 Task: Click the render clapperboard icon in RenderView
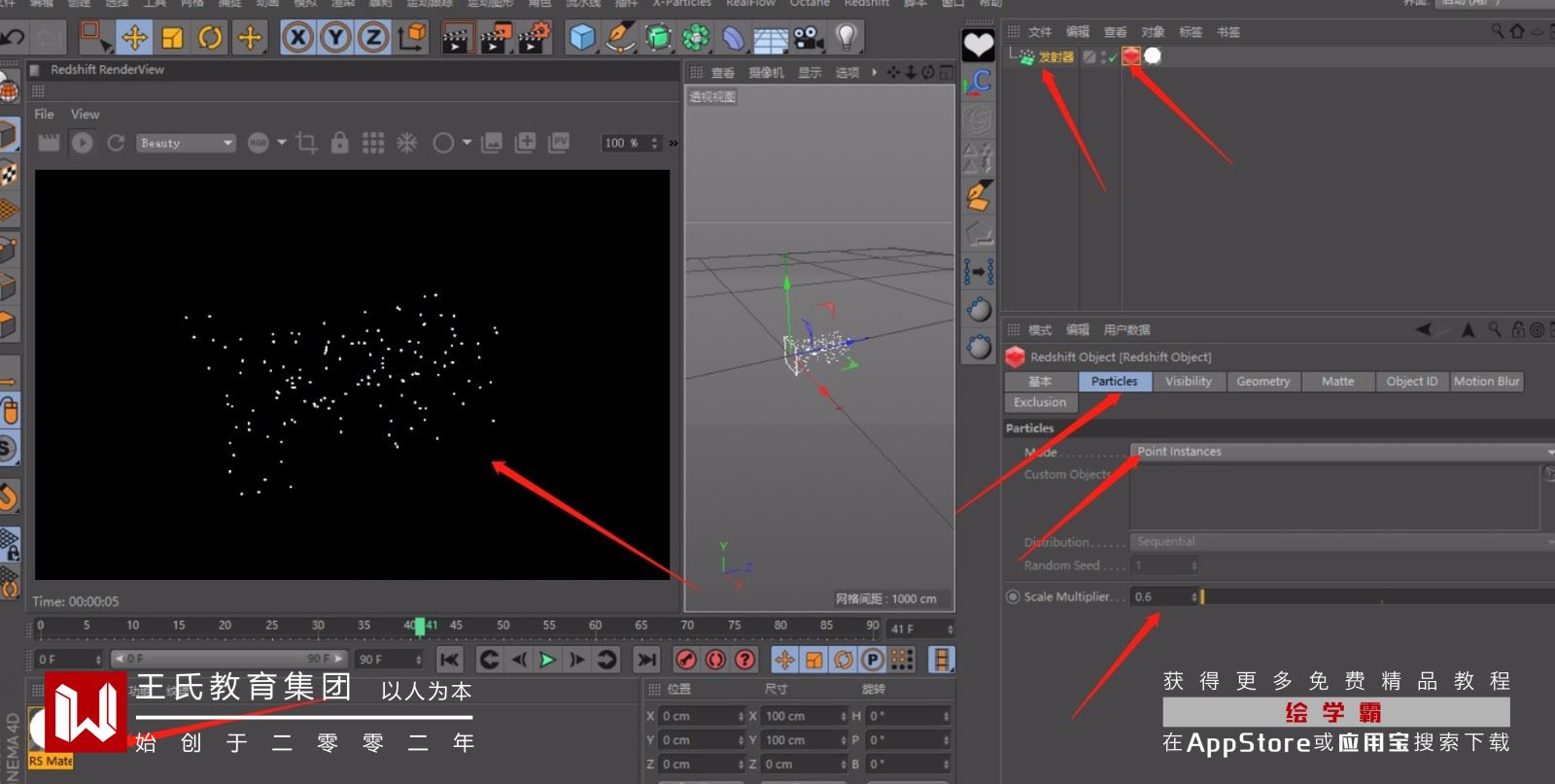point(49,143)
